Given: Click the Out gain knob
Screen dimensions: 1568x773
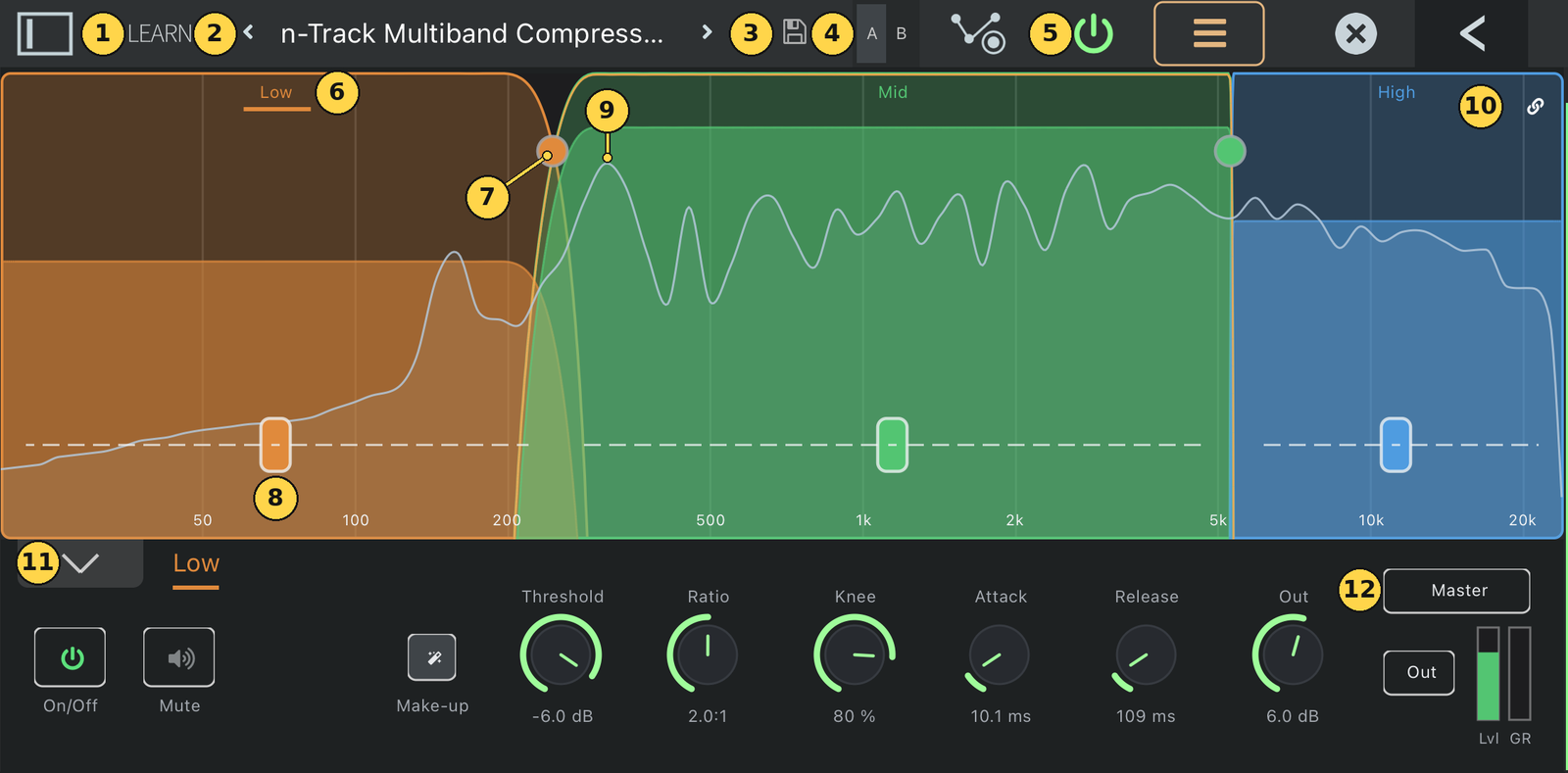Looking at the screenshot, I should 1292,655.
